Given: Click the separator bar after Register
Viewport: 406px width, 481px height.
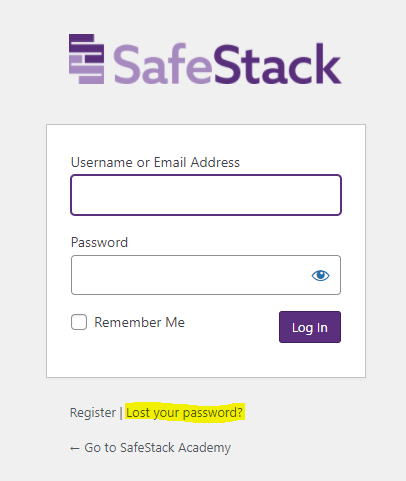Looking at the screenshot, I should click(121, 413).
